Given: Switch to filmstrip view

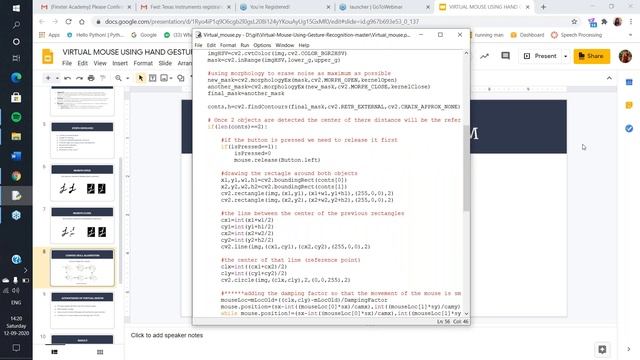Looking at the screenshot, I should tap(55, 352).
